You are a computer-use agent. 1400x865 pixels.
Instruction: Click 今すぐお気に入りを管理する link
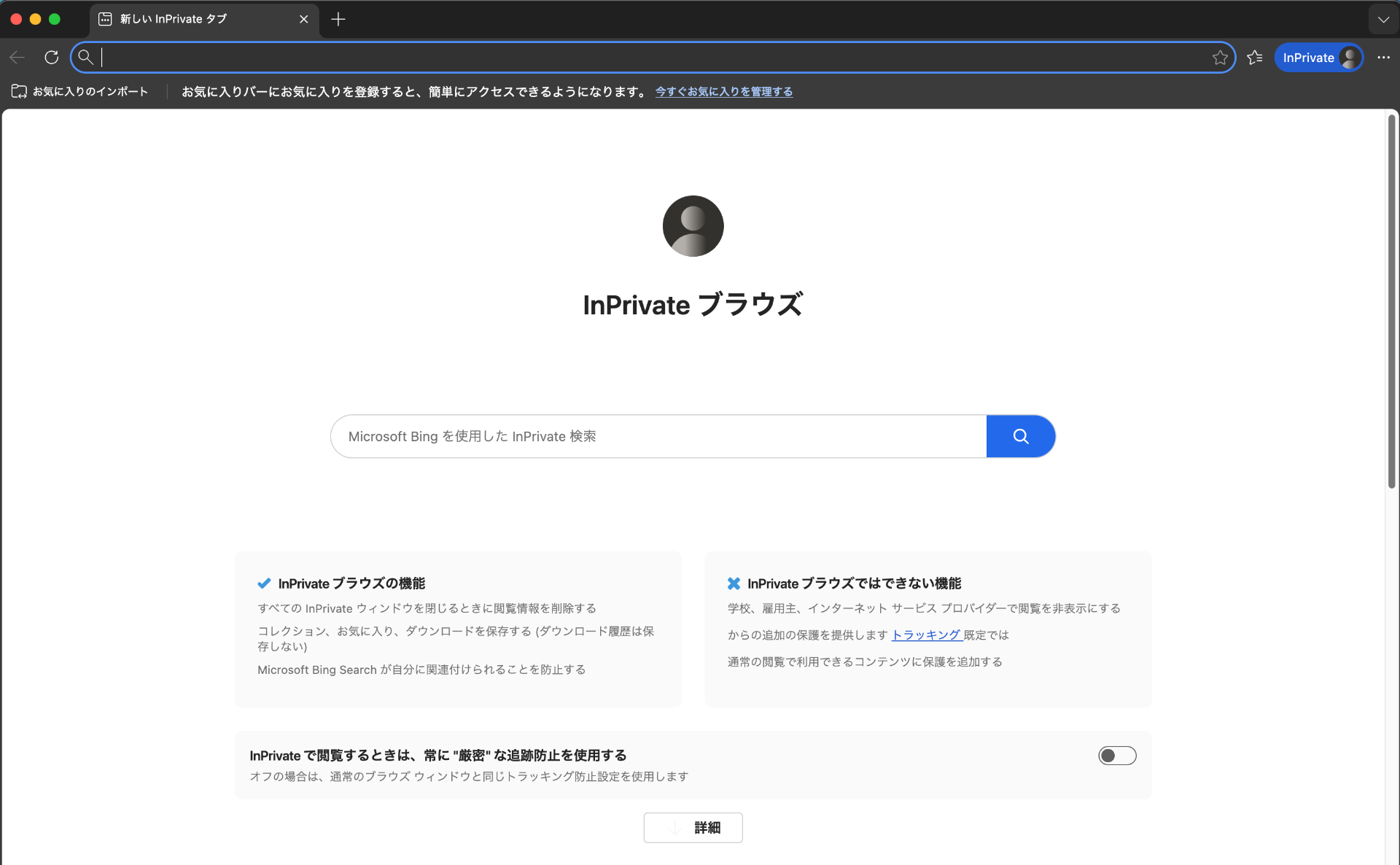point(723,92)
